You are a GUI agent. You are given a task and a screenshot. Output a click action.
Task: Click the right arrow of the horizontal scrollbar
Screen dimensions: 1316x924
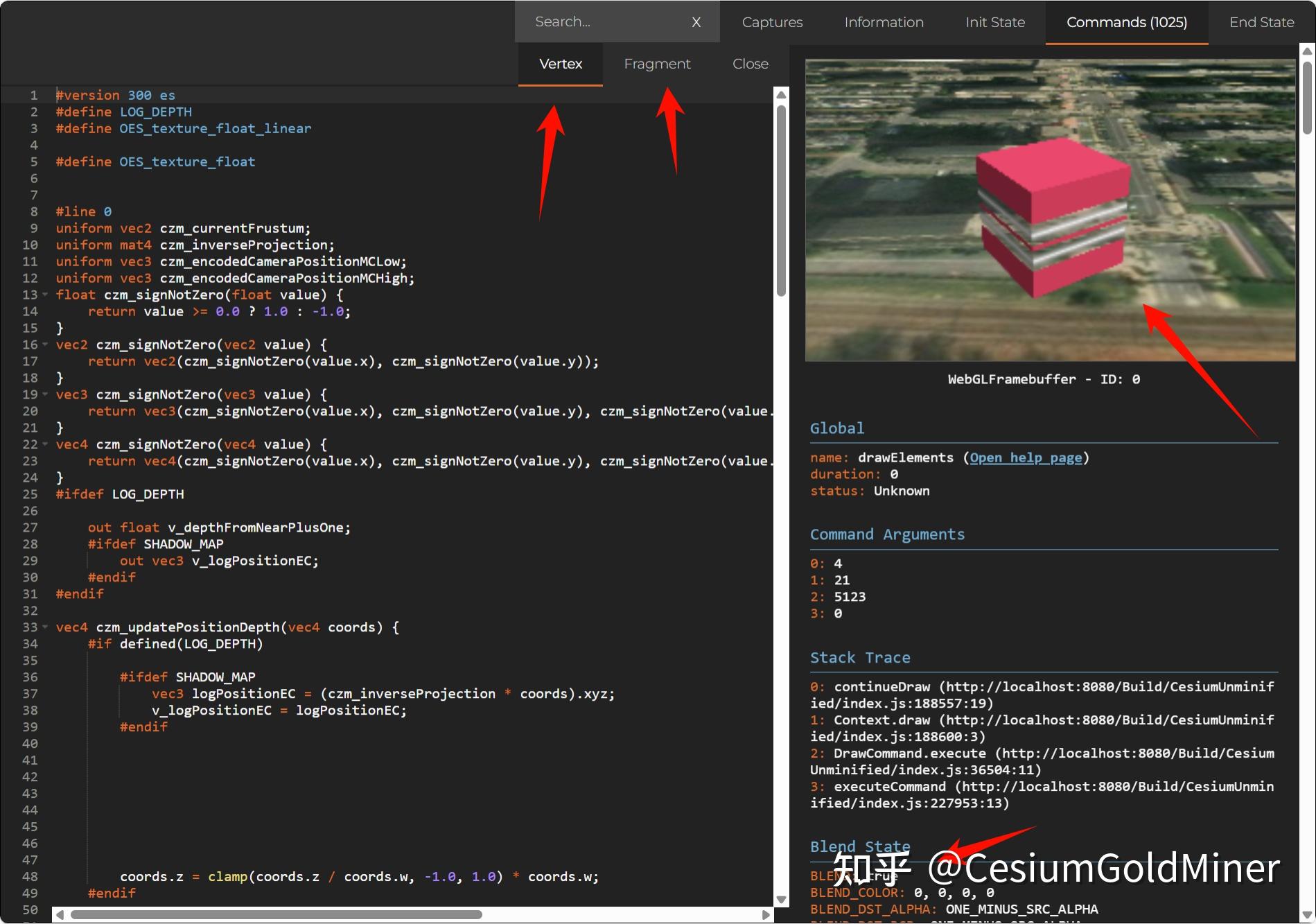tap(766, 914)
